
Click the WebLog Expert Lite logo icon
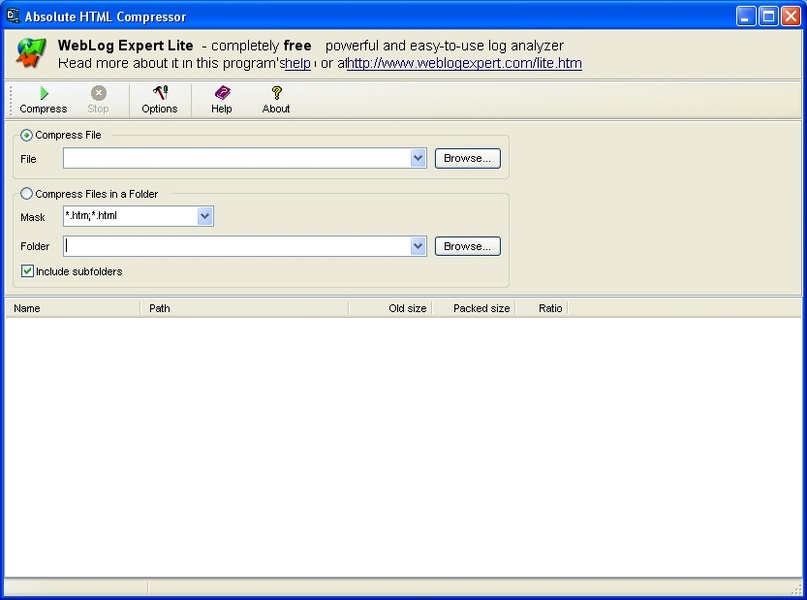[31, 53]
